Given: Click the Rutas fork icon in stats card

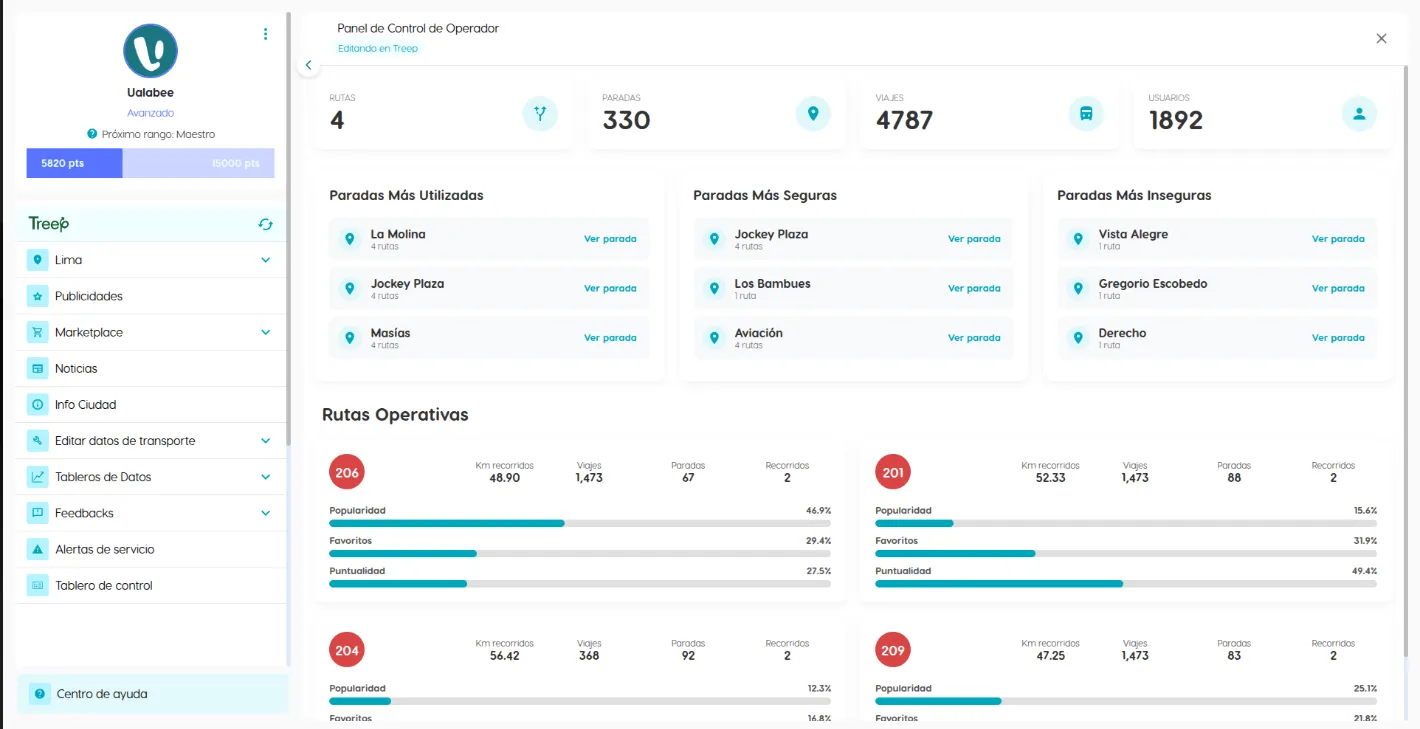Looking at the screenshot, I should tap(540, 114).
